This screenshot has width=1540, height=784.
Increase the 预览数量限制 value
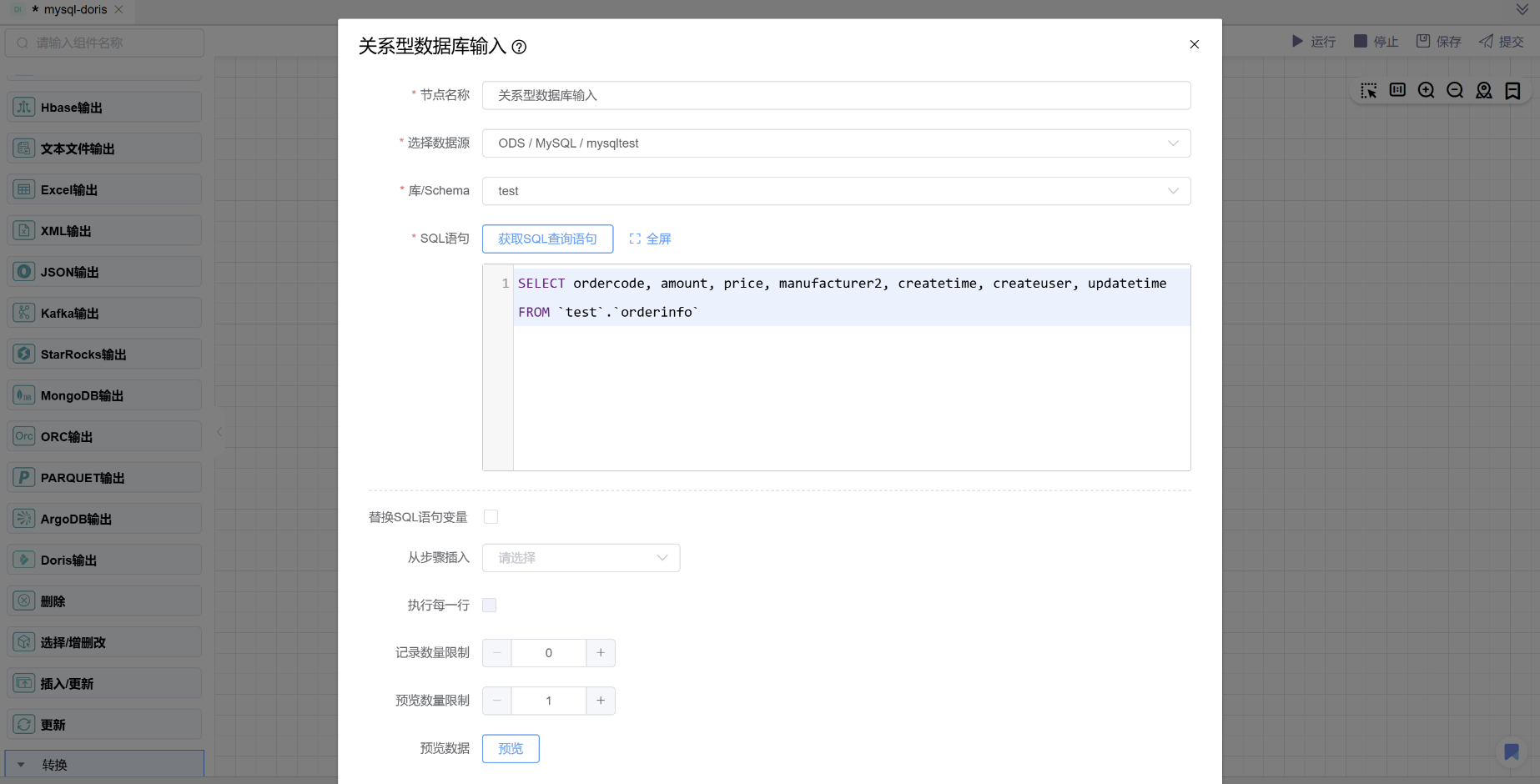(x=601, y=701)
